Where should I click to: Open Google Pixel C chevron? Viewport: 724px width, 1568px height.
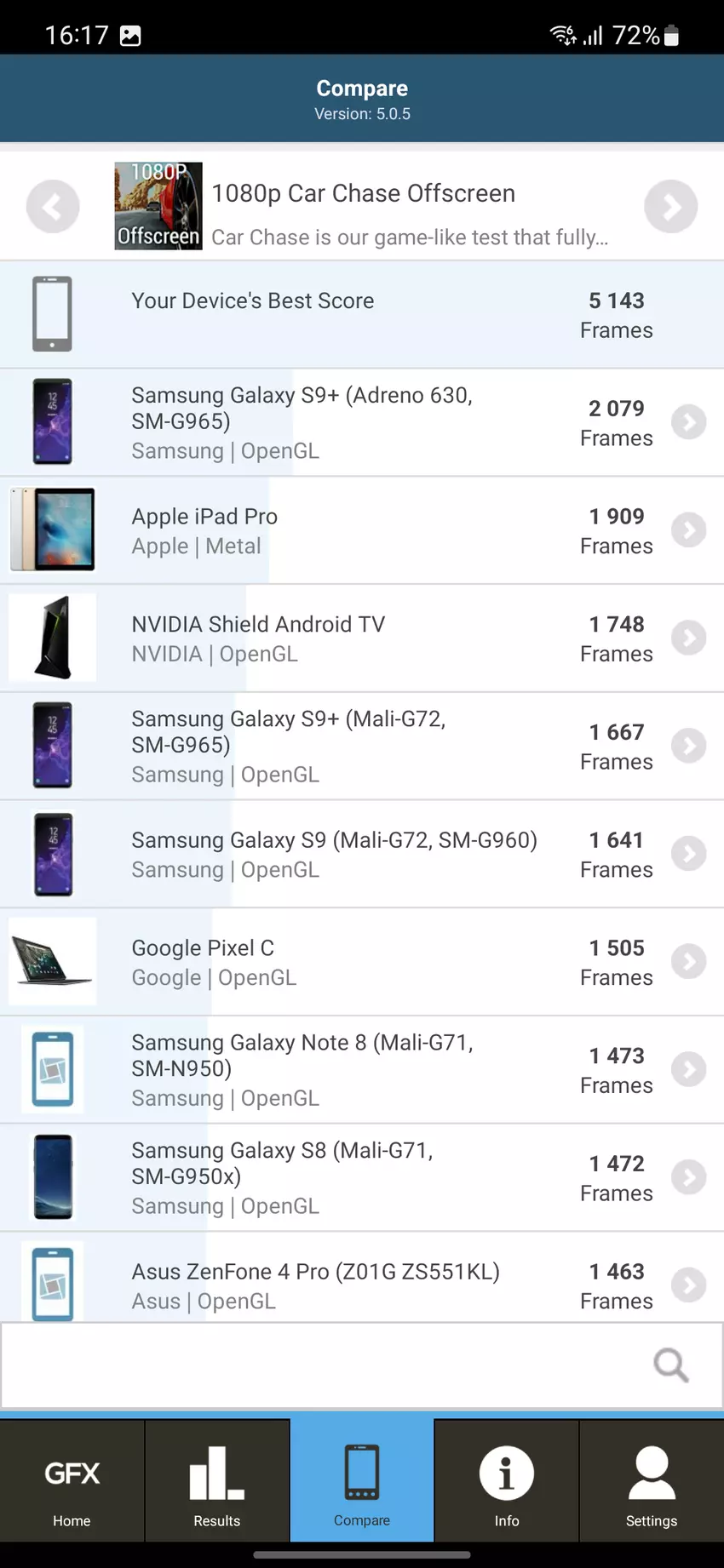pyautogui.click(x=688, y=962)
